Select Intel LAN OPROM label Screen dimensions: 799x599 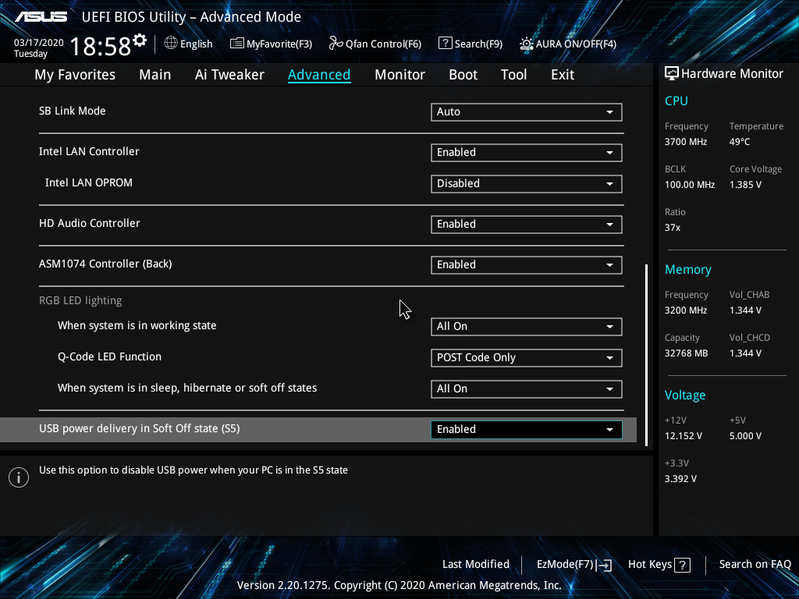[x=89, y=182]
